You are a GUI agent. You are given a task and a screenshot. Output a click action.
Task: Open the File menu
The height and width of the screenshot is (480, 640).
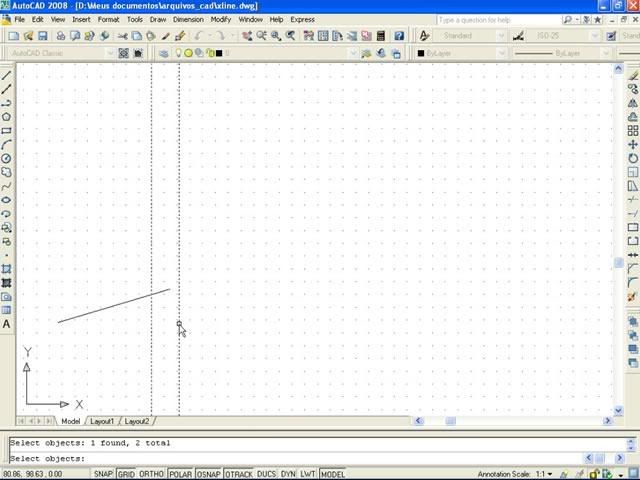coord(20,20)
